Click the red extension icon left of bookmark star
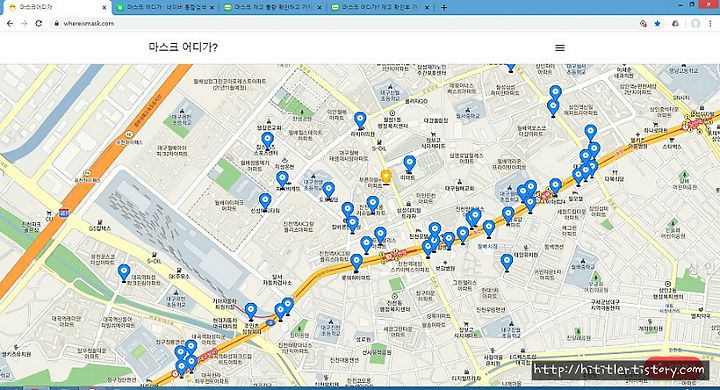The height and width of the screenshot is (390, 720). (x=643, y=23)
